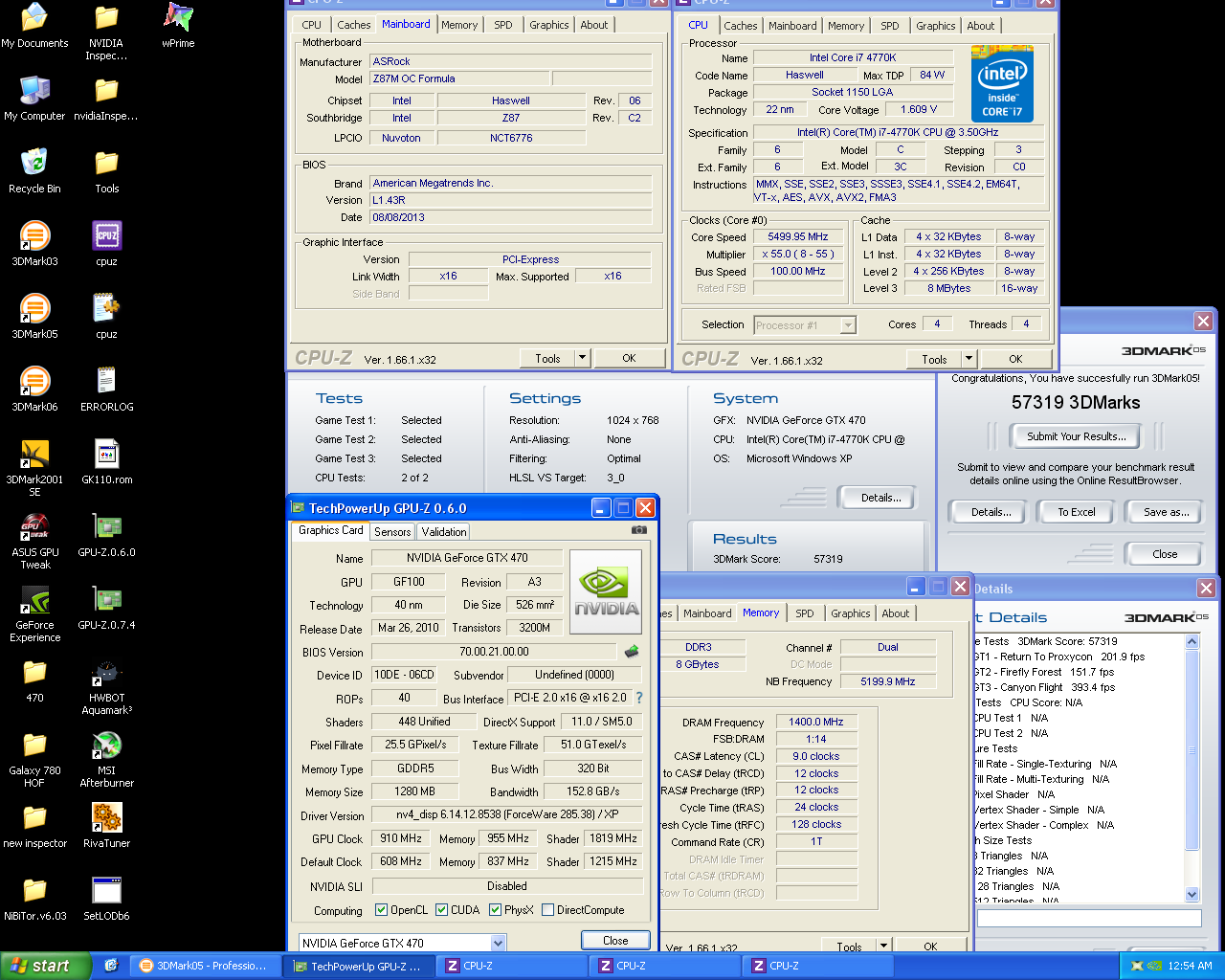Launch GPU-Z.0.6.0 desktop icon

pos(106,533)
